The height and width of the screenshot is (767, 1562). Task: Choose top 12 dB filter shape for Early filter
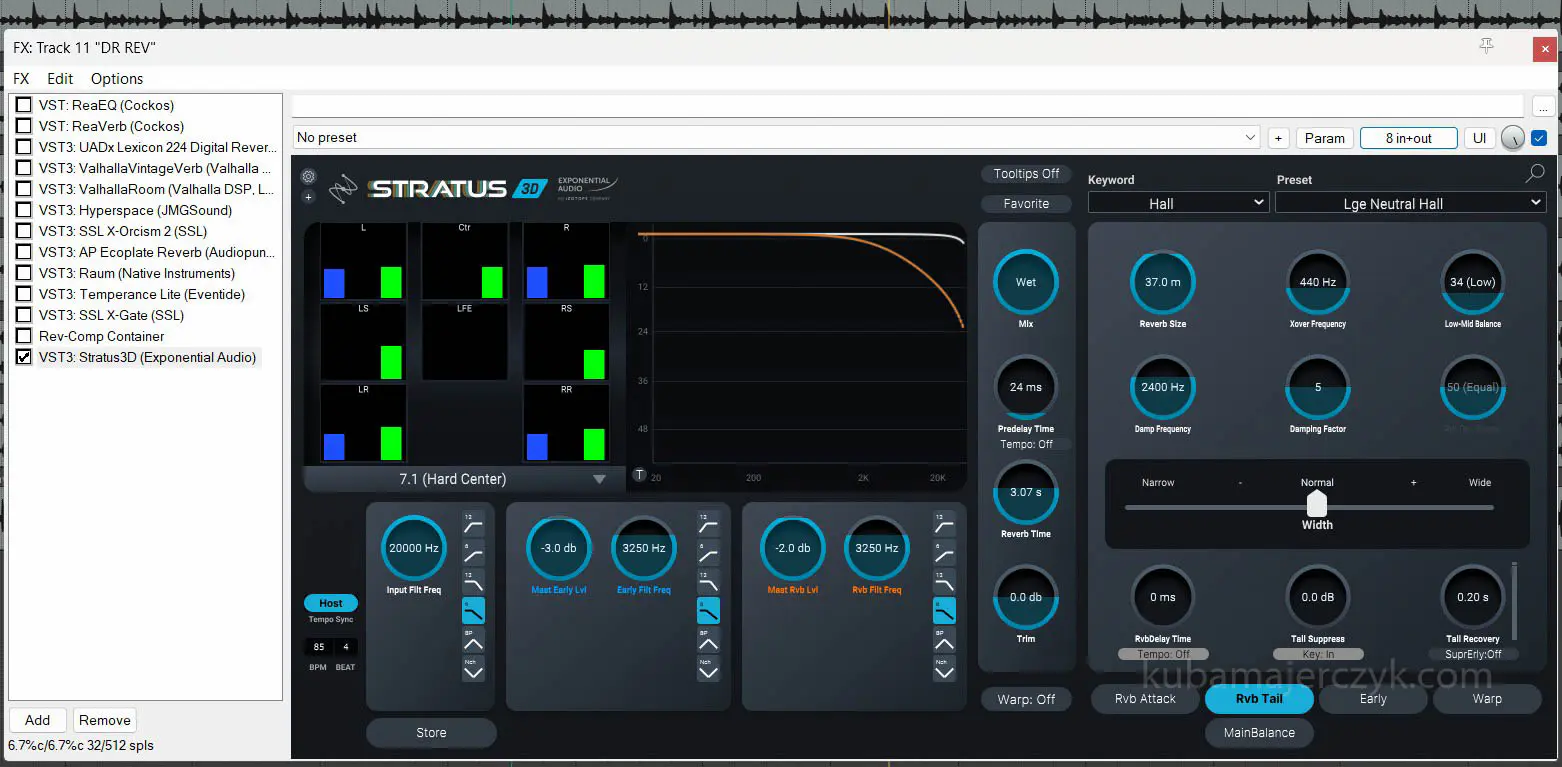[x=708, y=523]
